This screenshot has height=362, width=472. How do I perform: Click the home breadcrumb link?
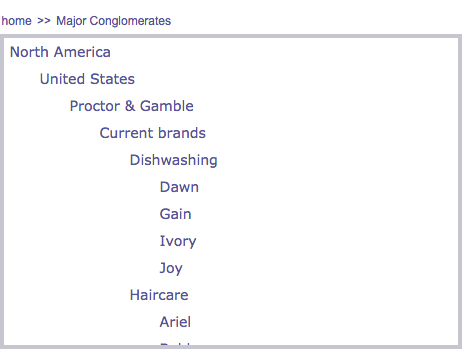[16, 21]
